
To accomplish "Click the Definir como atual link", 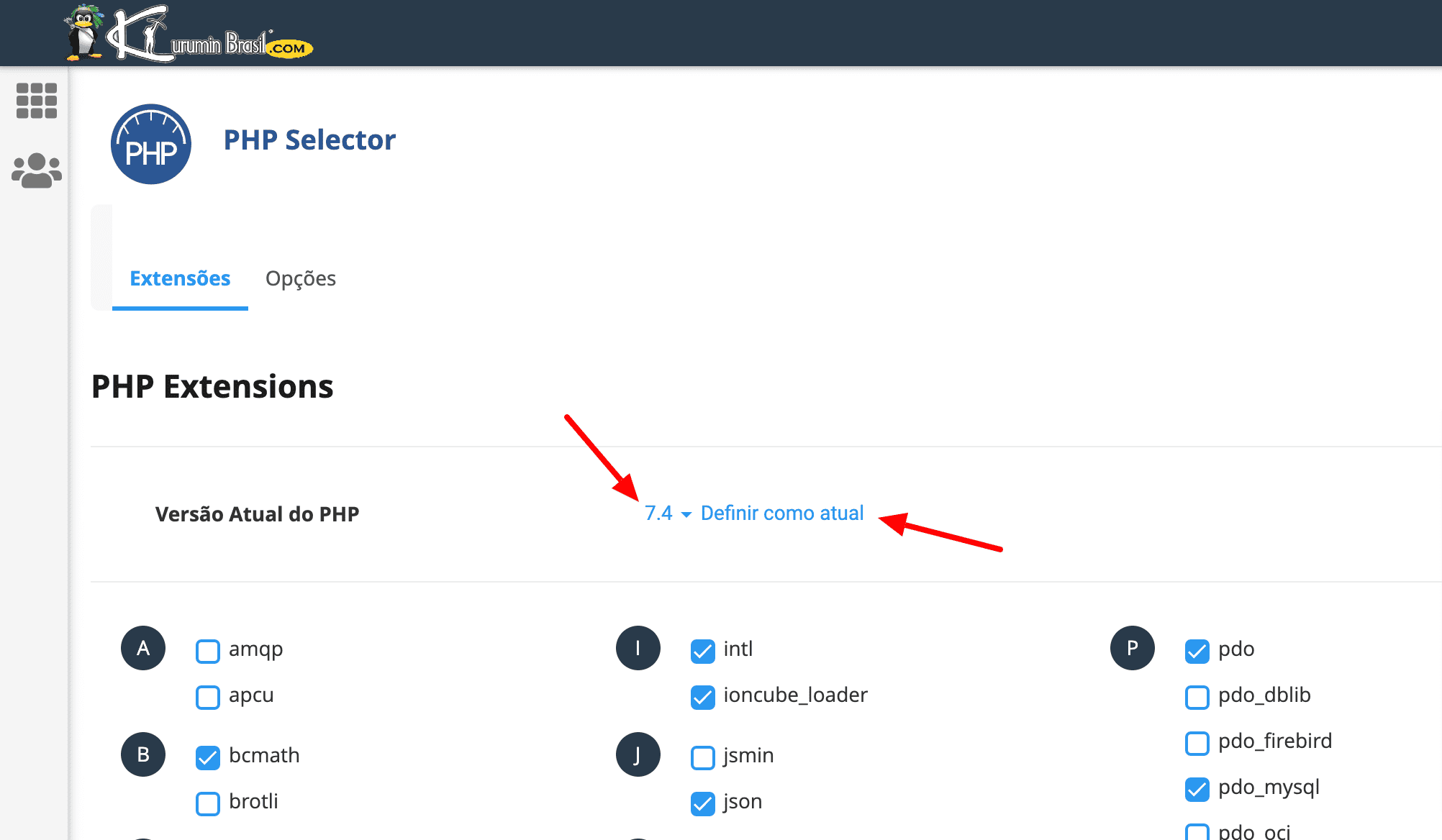I will tap(781, 513).
